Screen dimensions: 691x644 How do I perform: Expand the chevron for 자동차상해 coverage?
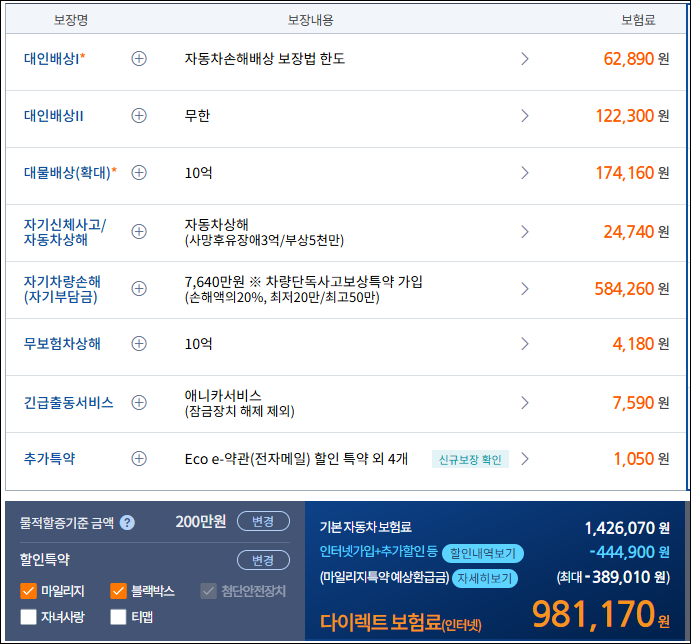click(x=524, y=232)
